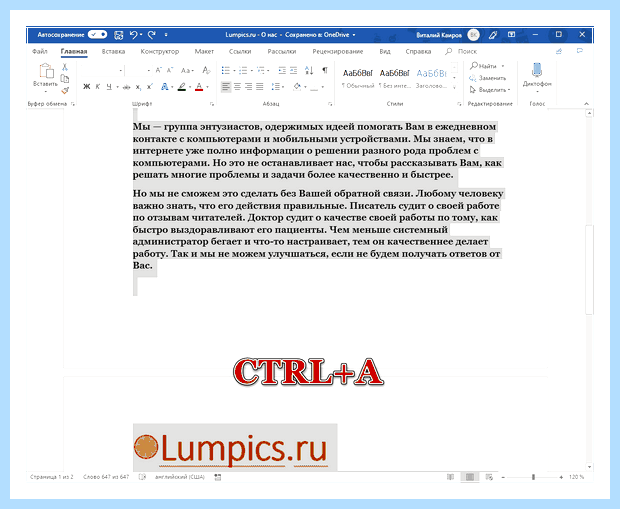Open text effects glowing A icon

164,87
